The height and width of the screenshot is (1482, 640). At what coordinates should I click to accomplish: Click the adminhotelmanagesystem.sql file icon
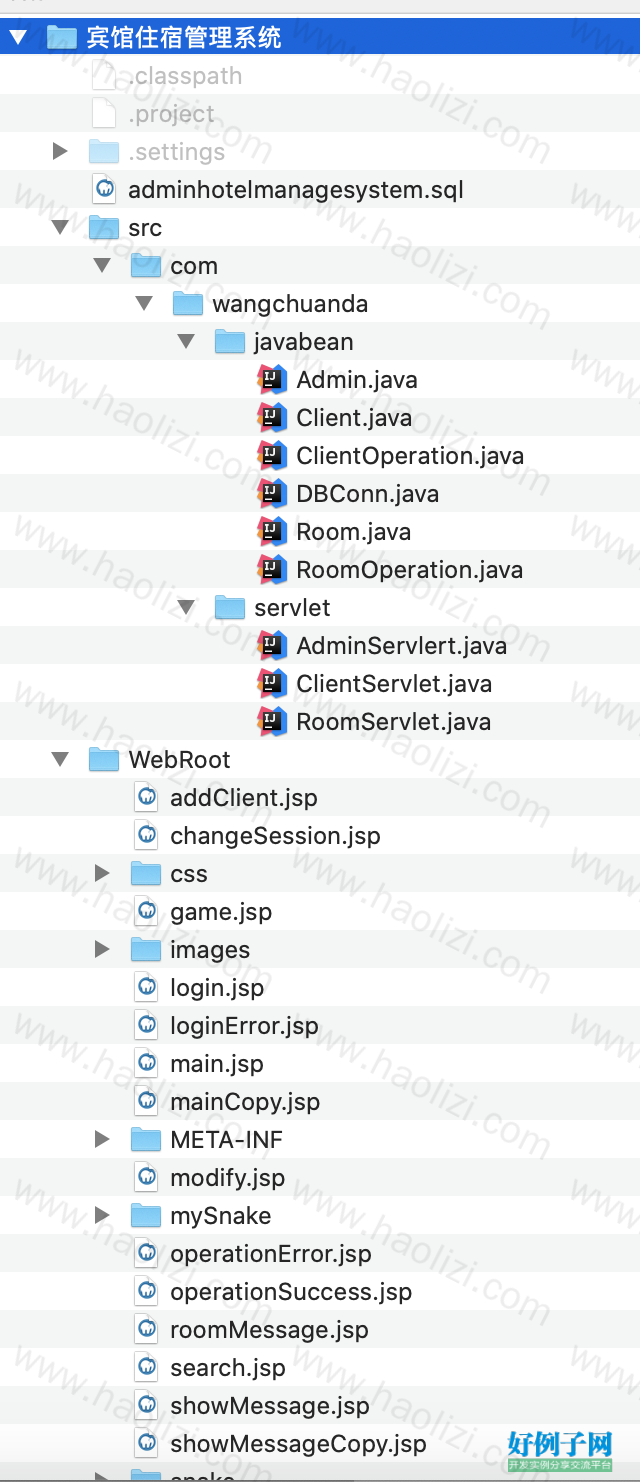pos(104,190)
